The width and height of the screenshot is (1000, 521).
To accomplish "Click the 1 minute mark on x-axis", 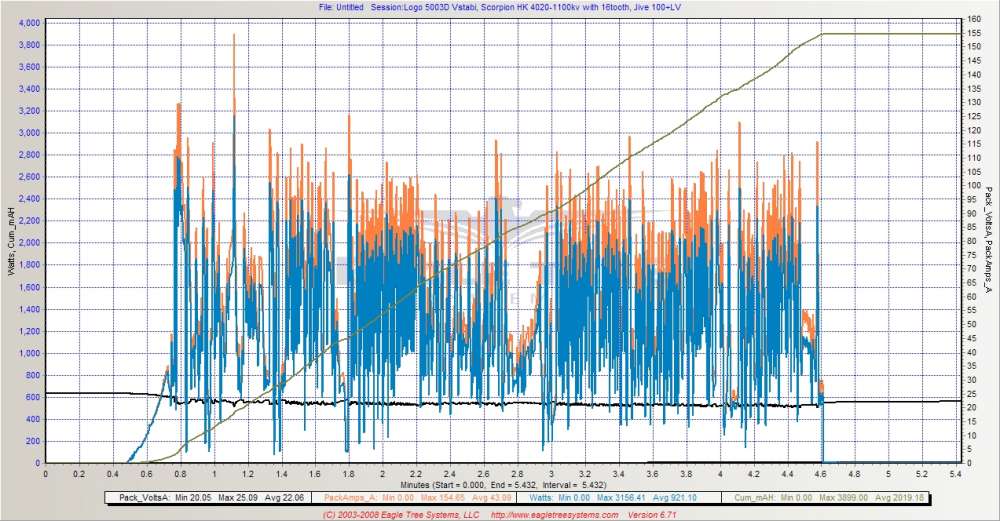I will (x=214, y=473).
